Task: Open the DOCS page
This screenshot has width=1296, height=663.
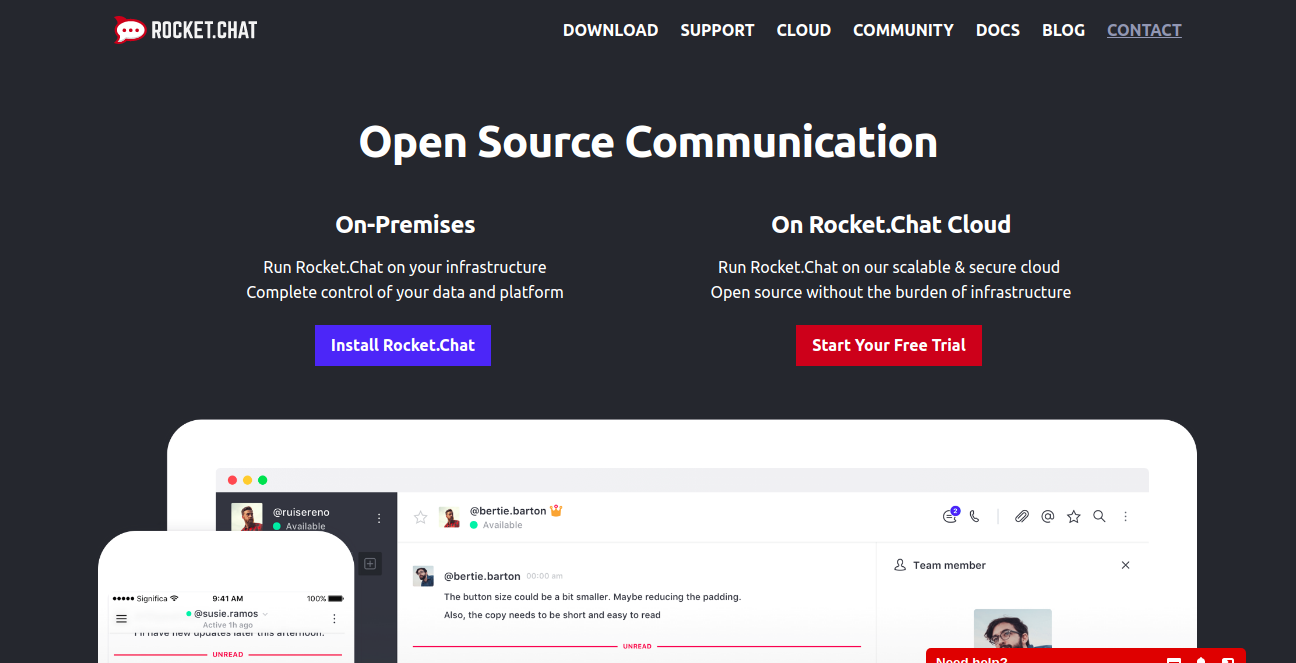Action: pyautogui.click(x=998, y=30)
